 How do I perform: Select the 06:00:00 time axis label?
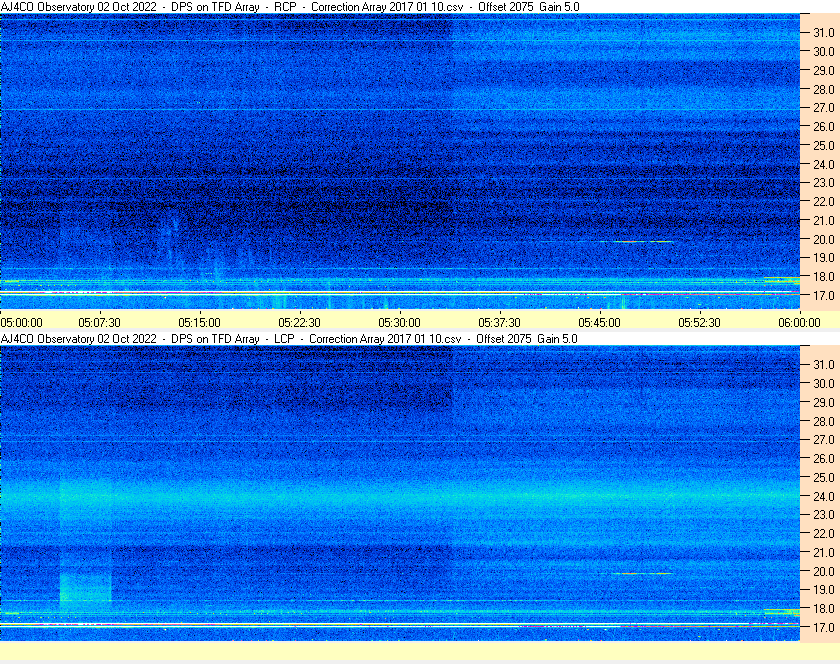pyautogui.click(x=799, y=323)
